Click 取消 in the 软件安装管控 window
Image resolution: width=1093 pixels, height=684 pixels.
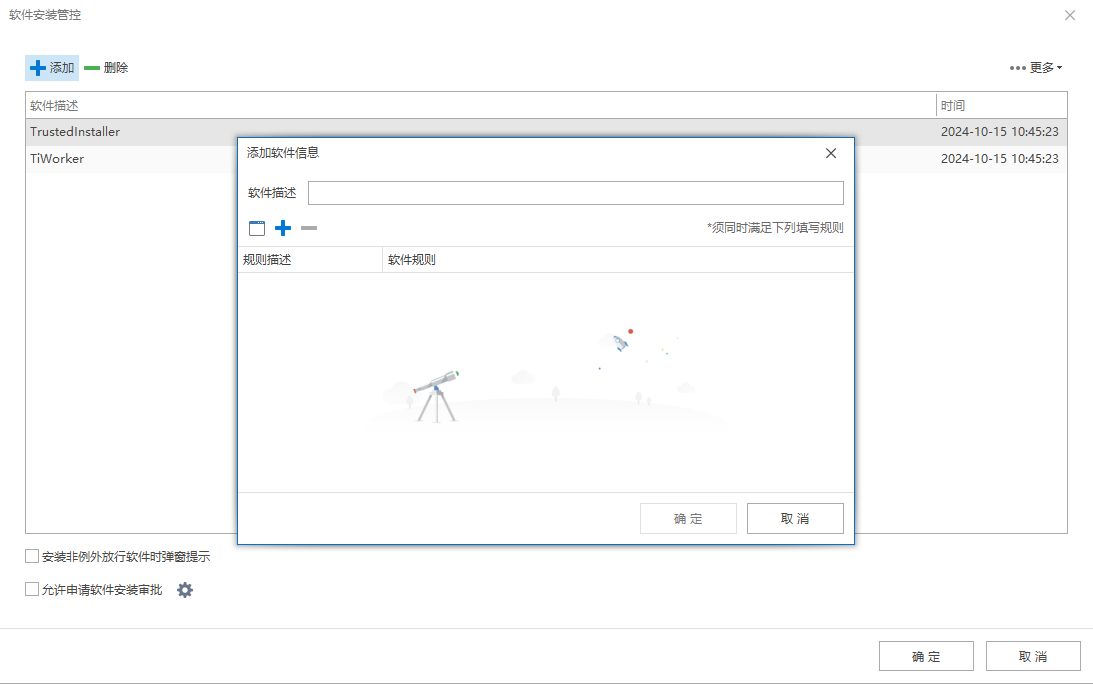1033,656
